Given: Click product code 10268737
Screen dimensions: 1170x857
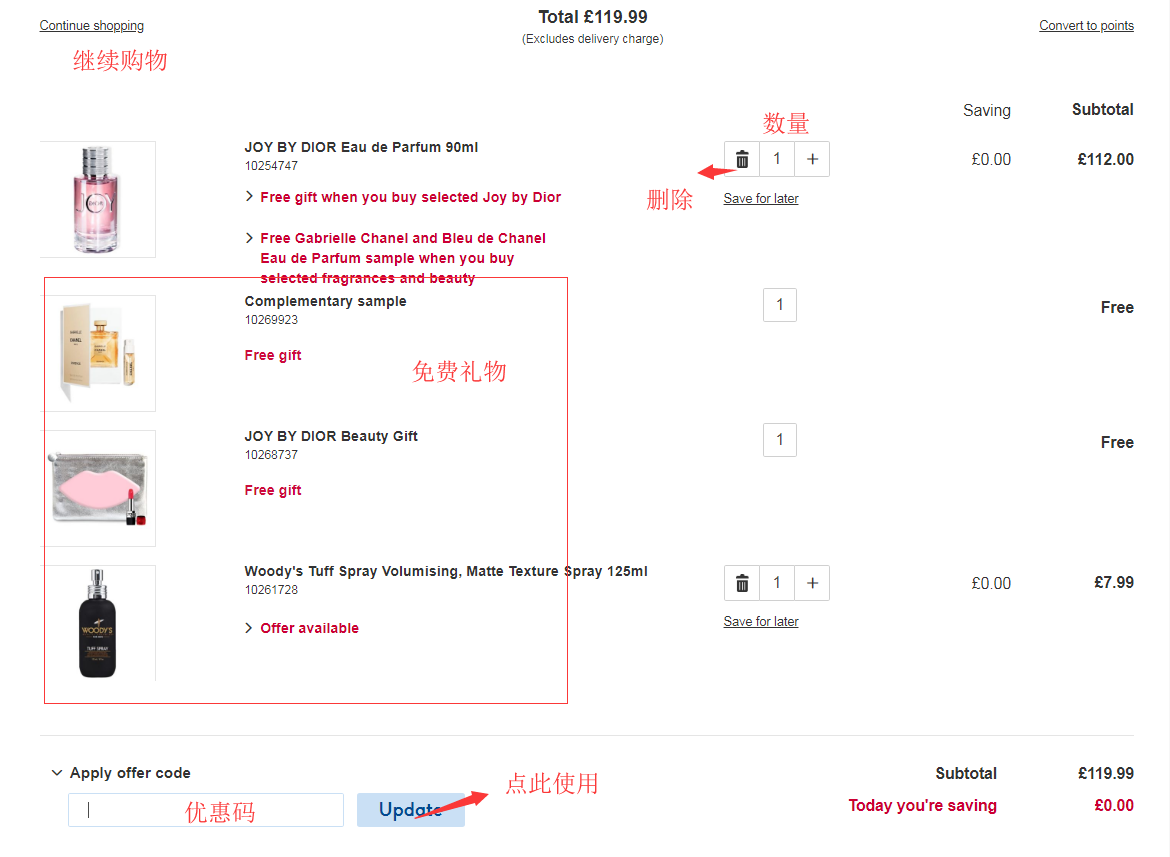Looking at the screenshot, I should [x=272, y=454].
